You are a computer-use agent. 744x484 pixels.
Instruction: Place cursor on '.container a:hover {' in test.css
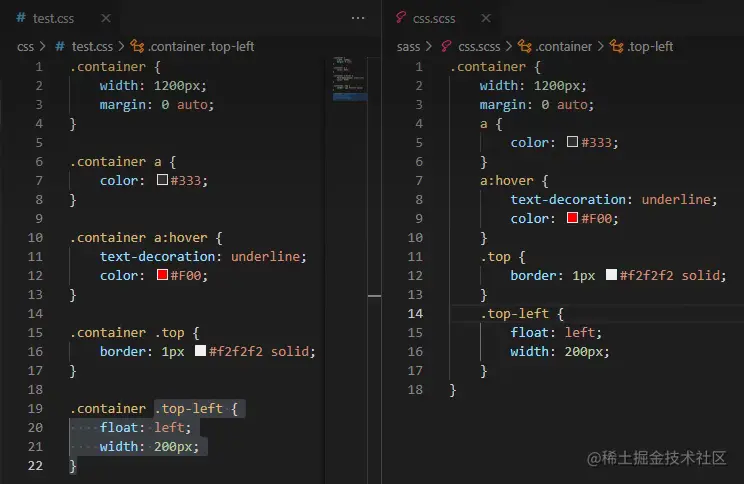click(x=146, y=238)
